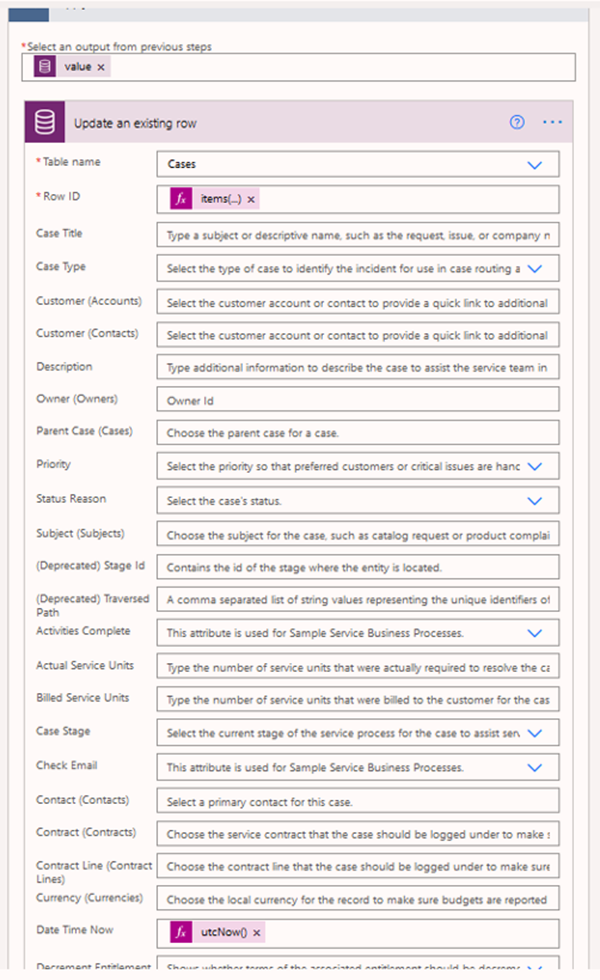Click the database icon on the value token
Viewport: 600px width, 980px height.
pos(45,66)
